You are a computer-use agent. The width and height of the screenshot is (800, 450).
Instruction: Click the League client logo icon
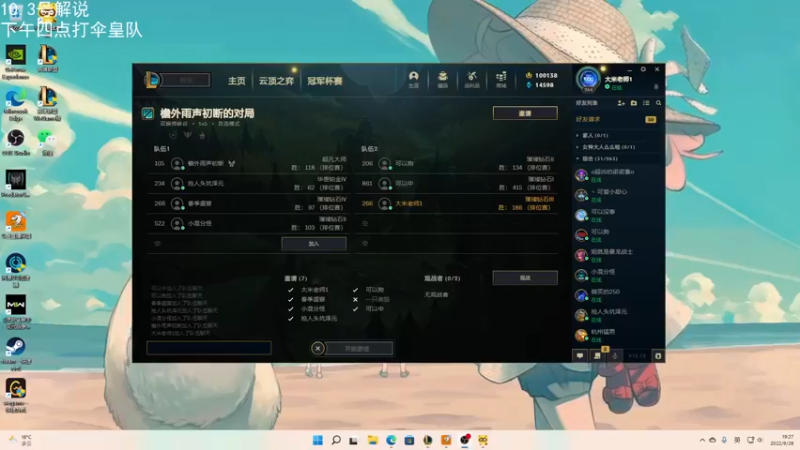point(152,80)
